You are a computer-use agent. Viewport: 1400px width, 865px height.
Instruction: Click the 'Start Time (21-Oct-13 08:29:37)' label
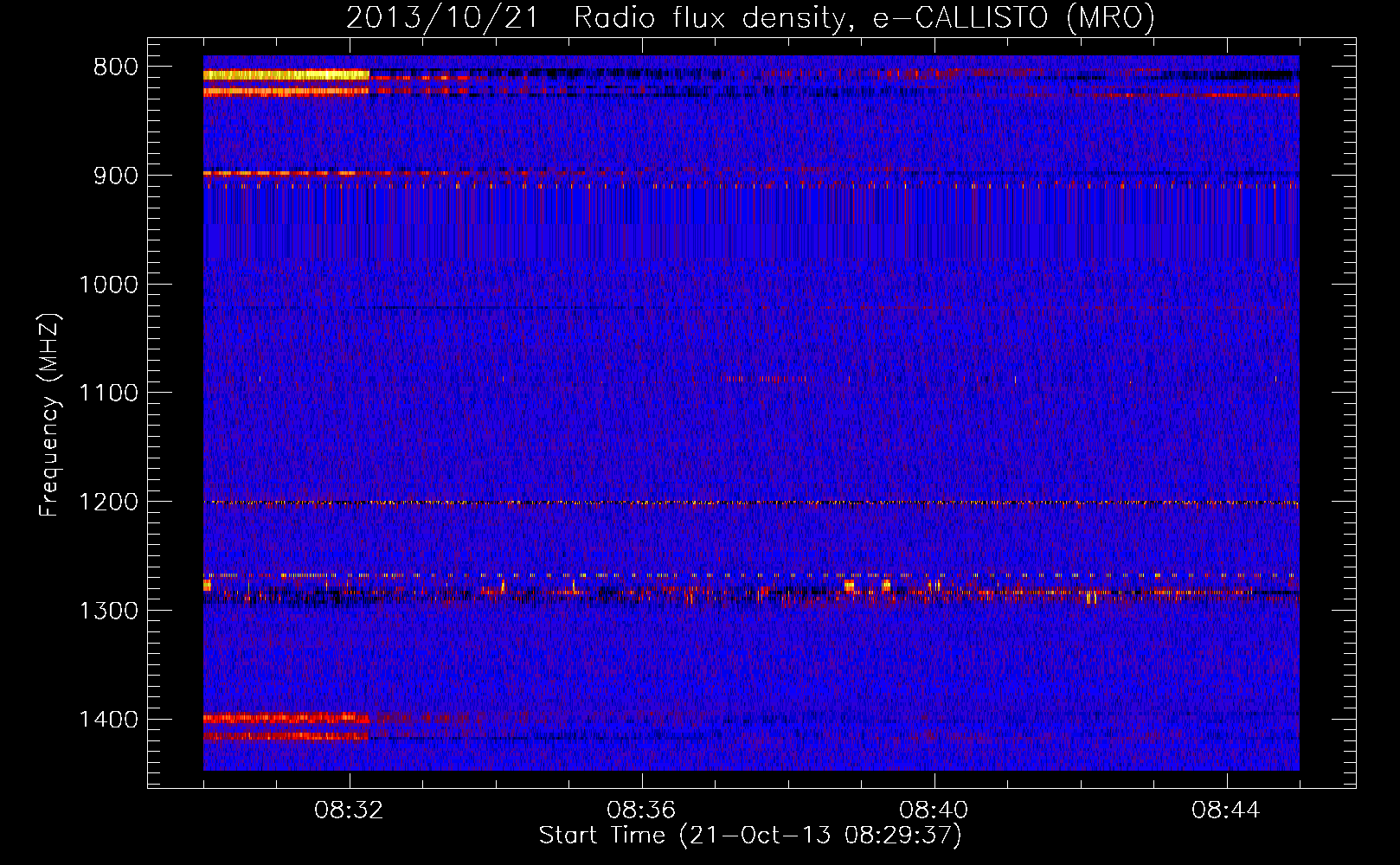[750, 836]
